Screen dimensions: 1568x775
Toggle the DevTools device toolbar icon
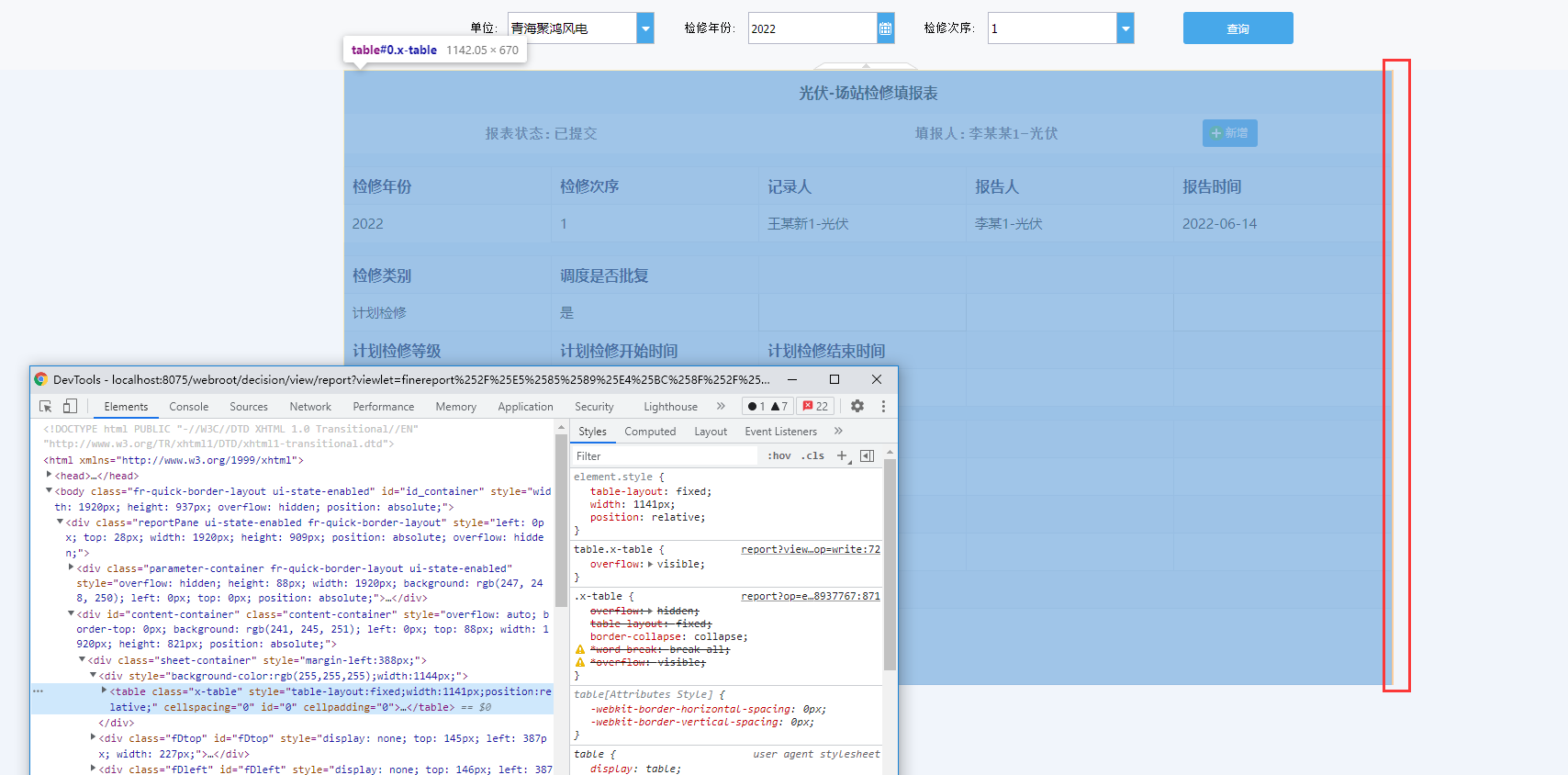70,406
